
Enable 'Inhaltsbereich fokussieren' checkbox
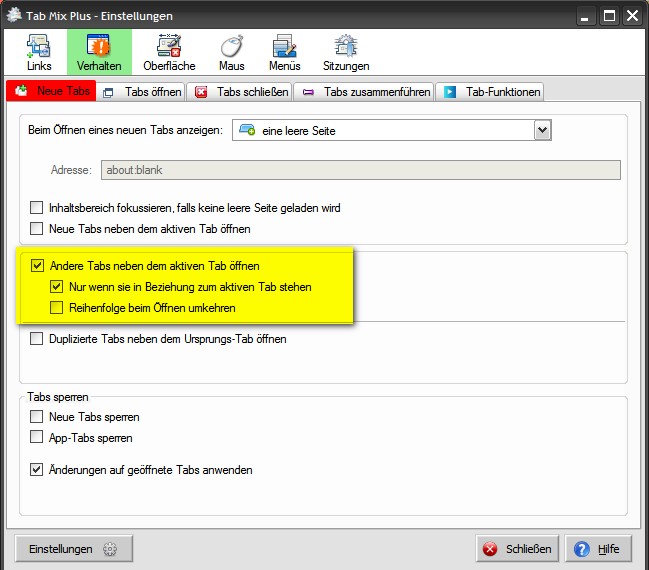pyautogui.click(x=36, y=207)
